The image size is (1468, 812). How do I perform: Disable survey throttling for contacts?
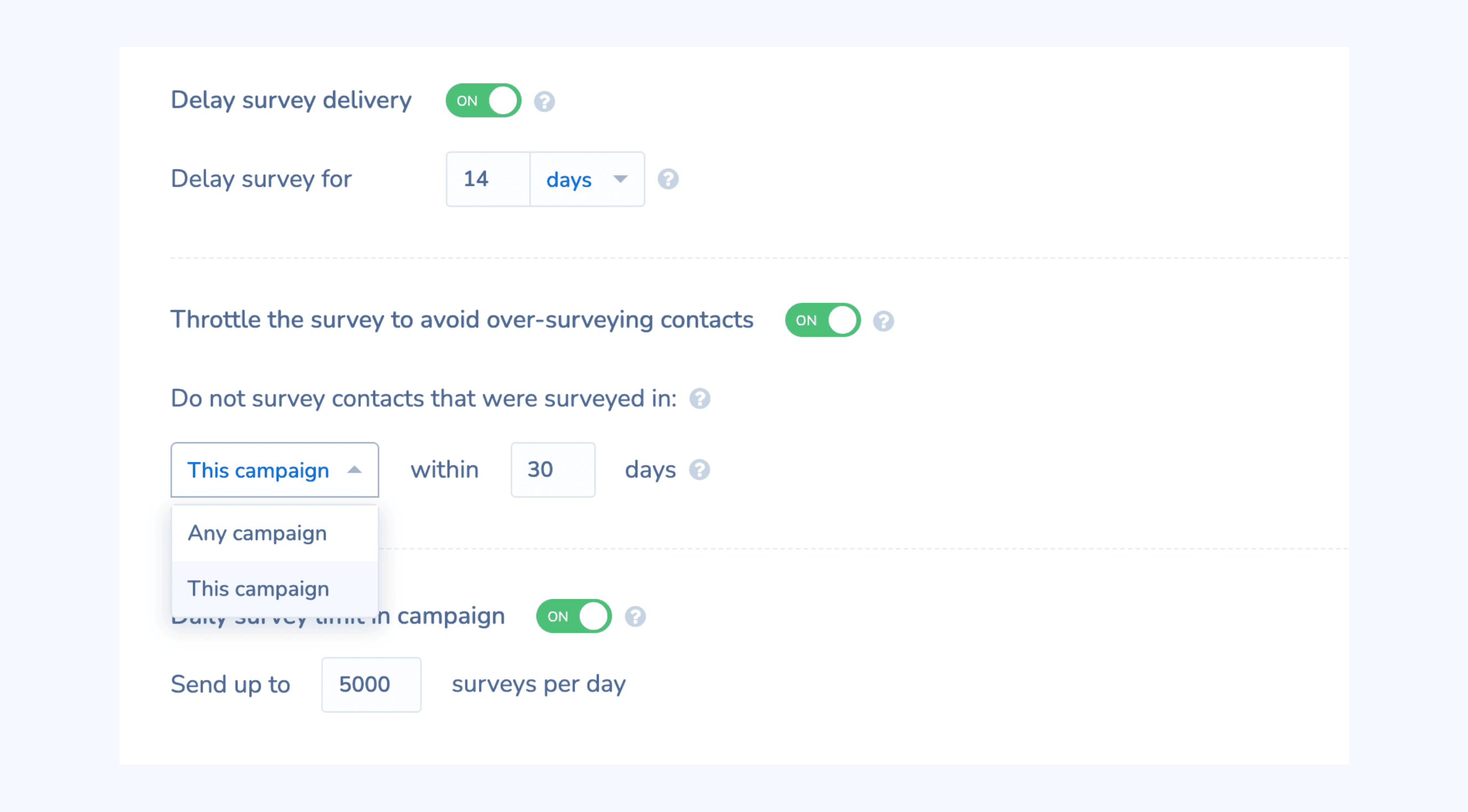pos(822,319)
